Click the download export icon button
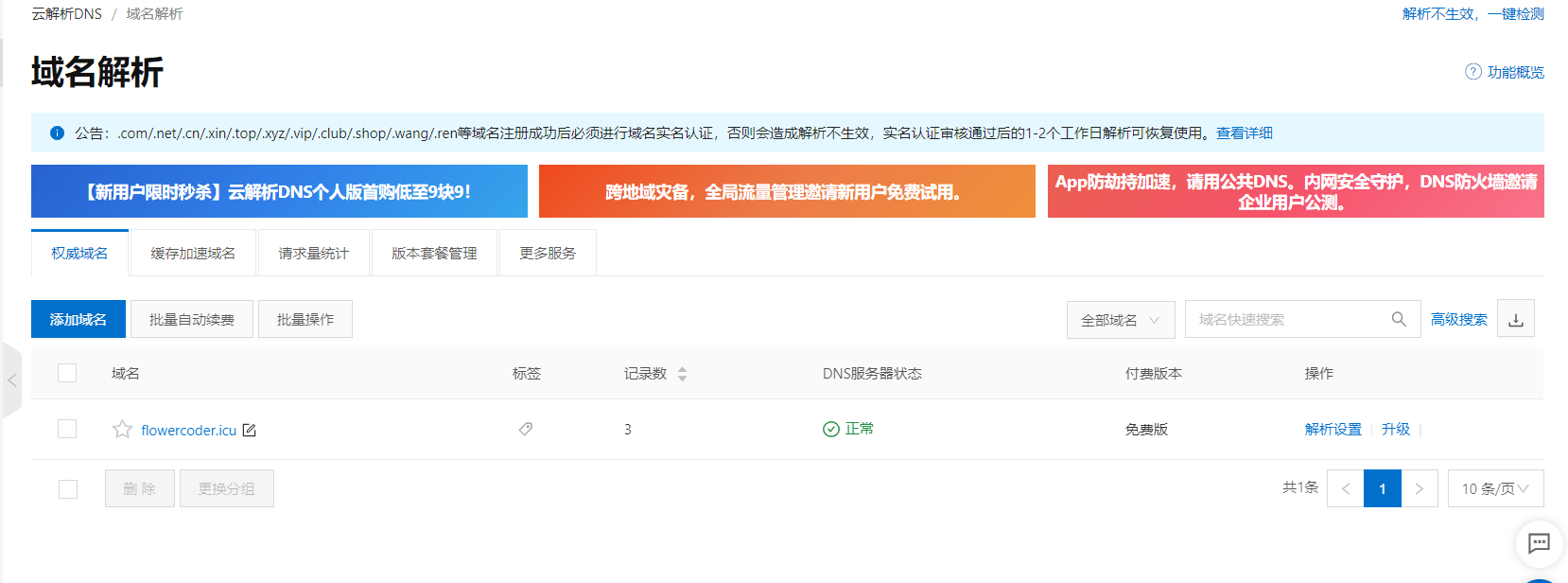The width and height of the screenshot is (1568, 583). (x=1516, y=319)
